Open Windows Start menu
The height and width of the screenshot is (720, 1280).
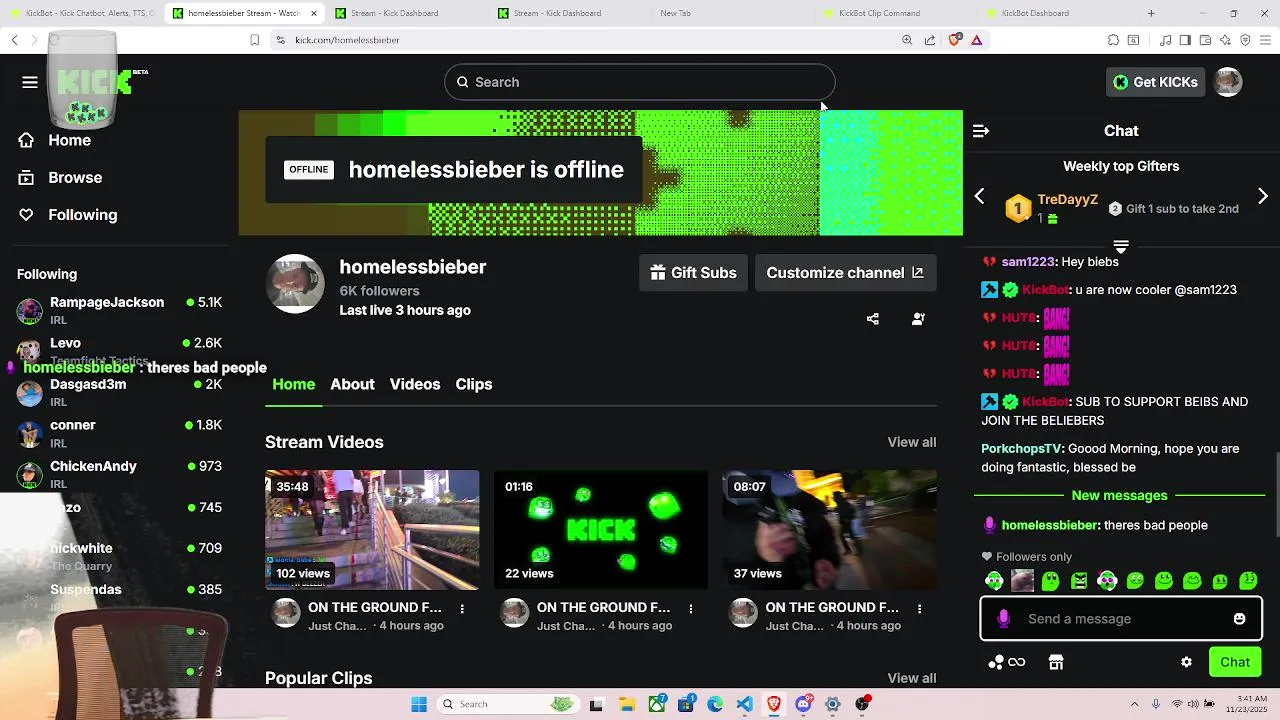(419, 704)
